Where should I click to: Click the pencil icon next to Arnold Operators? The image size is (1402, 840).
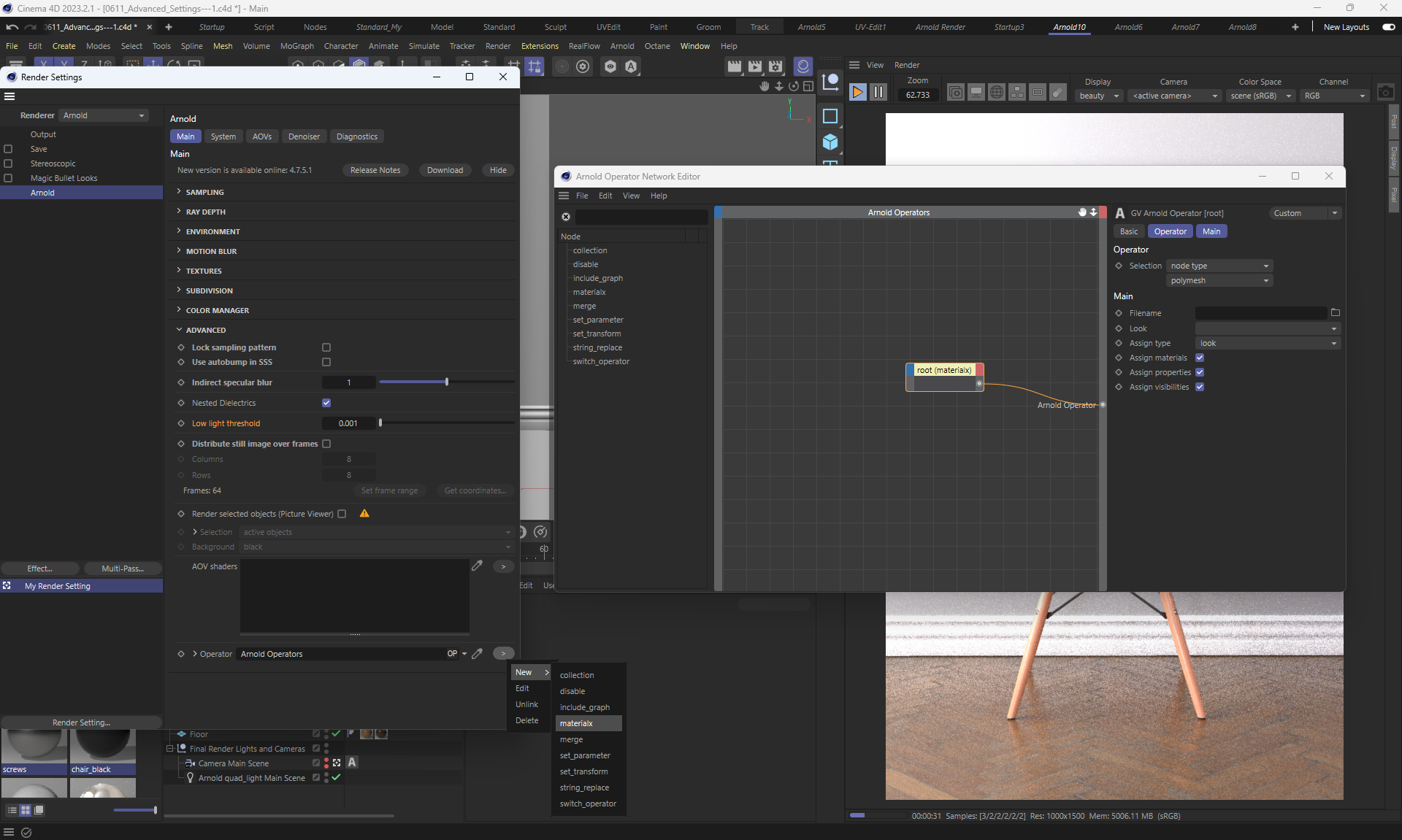tap(477, 654)
